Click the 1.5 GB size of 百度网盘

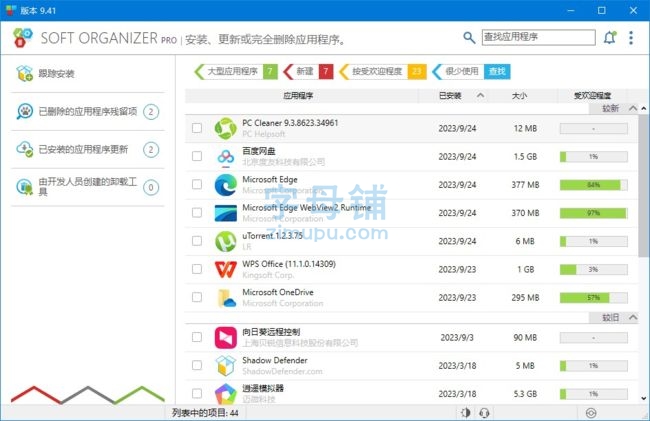coord(525,157)
